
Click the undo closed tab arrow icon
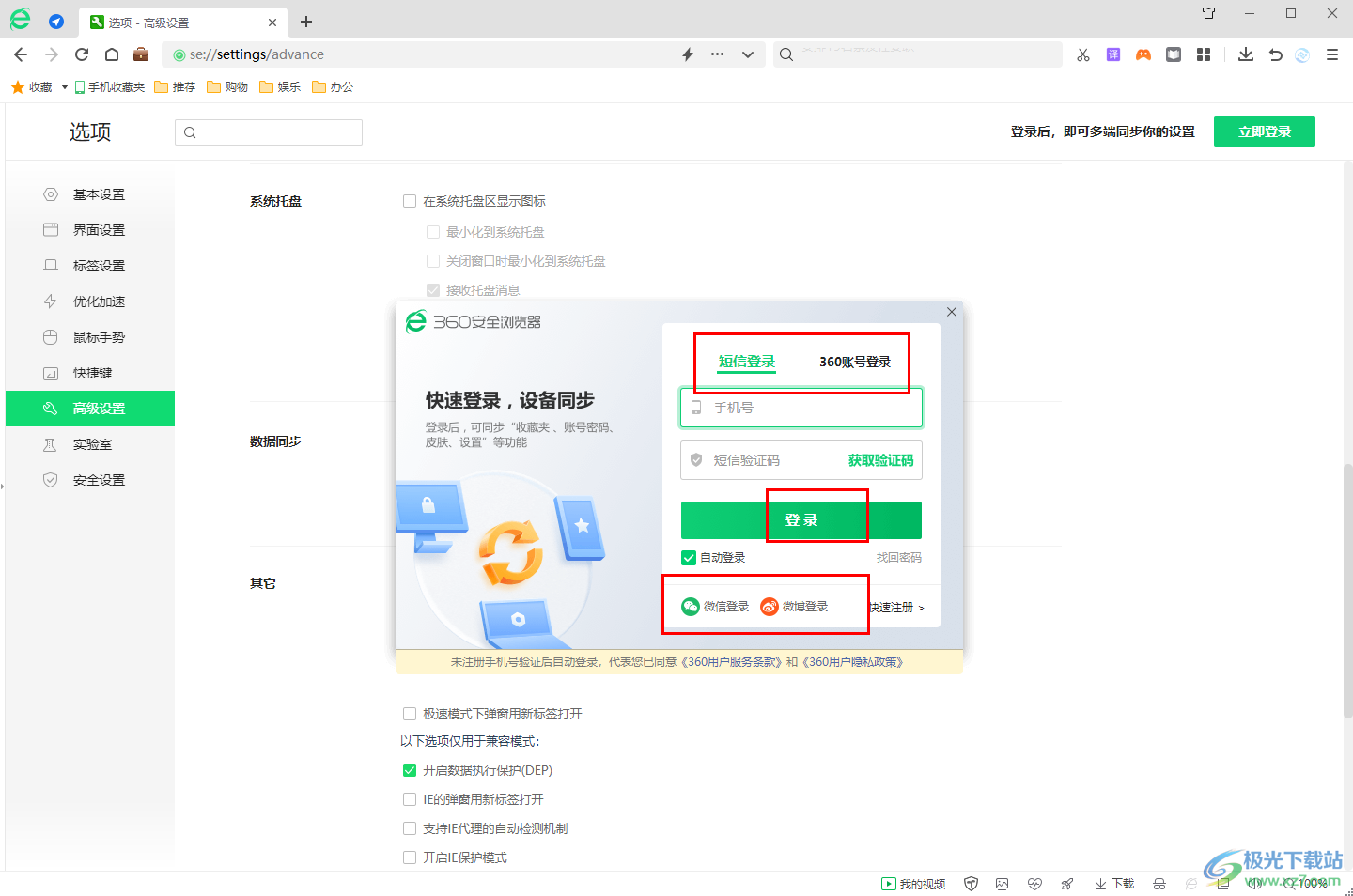pos(1275,54)
